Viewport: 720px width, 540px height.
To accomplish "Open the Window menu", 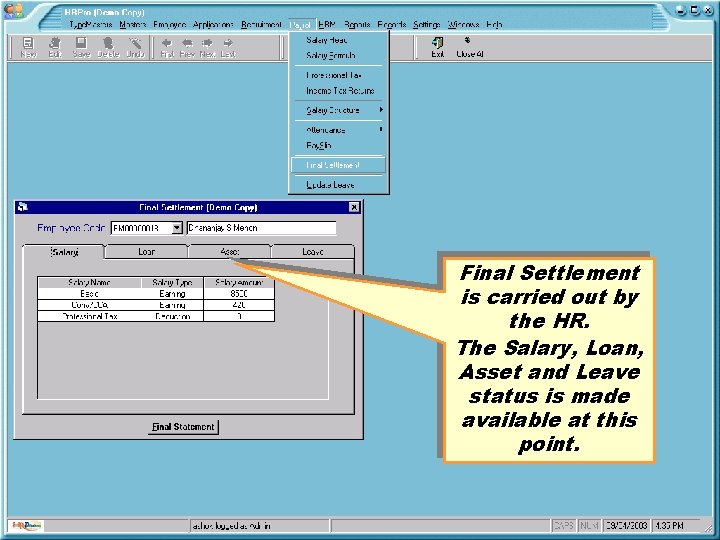I will [463, 25].
